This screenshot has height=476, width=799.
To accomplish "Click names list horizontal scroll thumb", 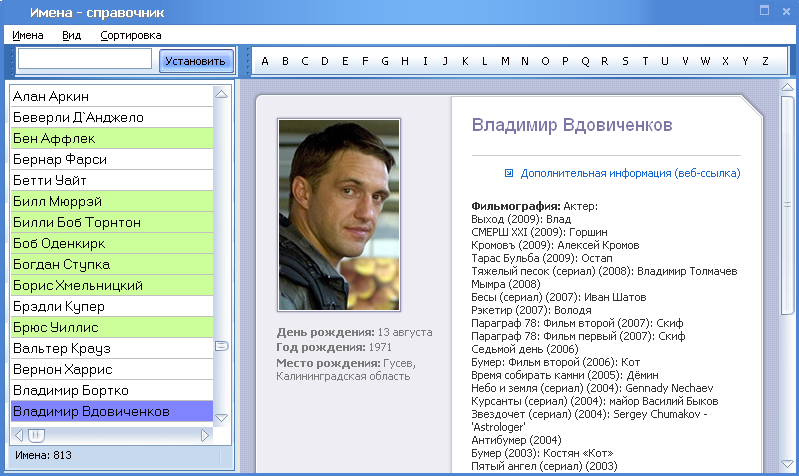I will (36, 435).
